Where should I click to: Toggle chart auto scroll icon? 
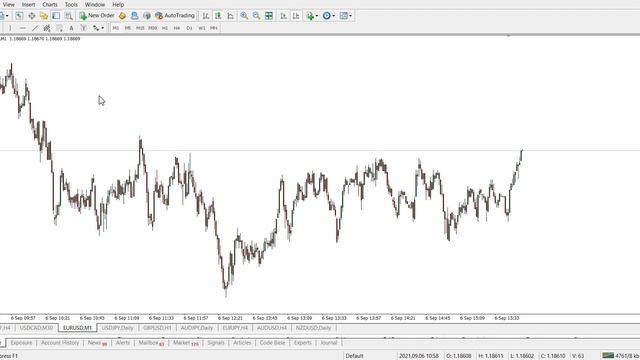coord(283,16)
